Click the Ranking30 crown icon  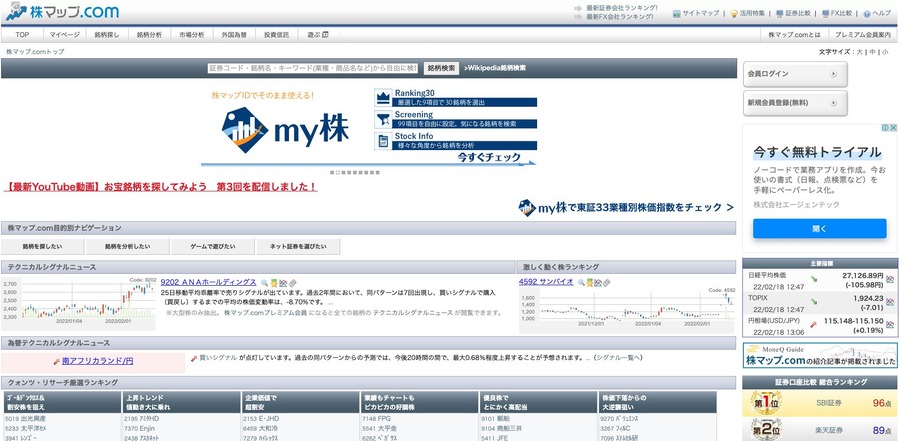(x=383, y=97)
